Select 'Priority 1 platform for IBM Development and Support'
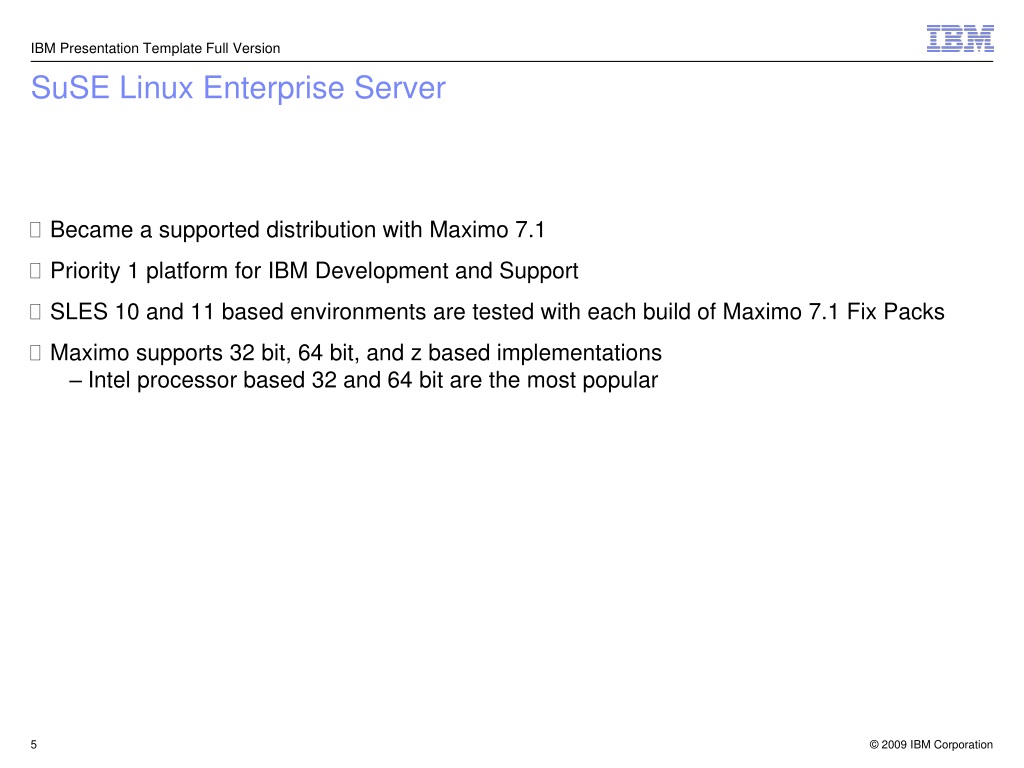This screenshot has width=1024, height=768. coord(314,271)
